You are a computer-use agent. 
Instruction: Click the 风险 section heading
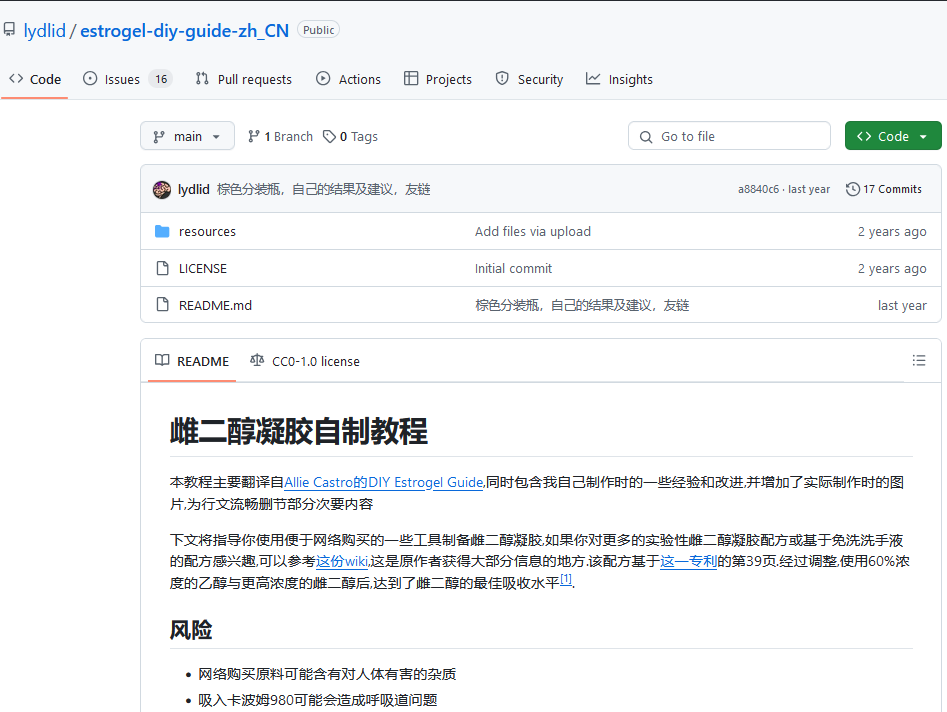(x=191, y=629)
